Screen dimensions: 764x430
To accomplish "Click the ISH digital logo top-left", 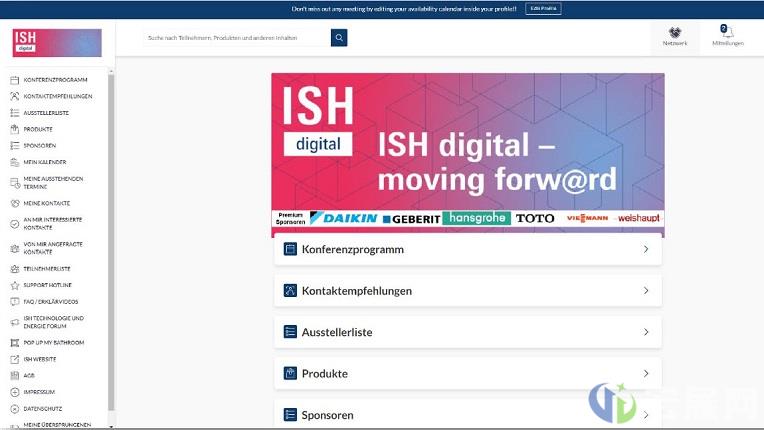I will click(x=57, y=43).
